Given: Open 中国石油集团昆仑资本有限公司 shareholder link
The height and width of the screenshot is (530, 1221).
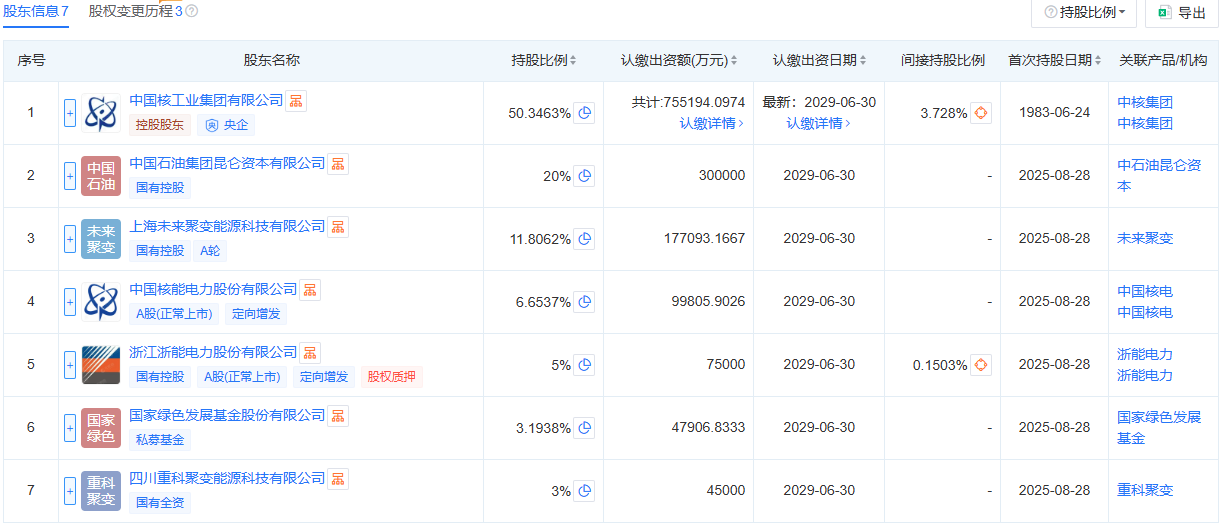Looking at the screenshot, I should coord(227,163).
